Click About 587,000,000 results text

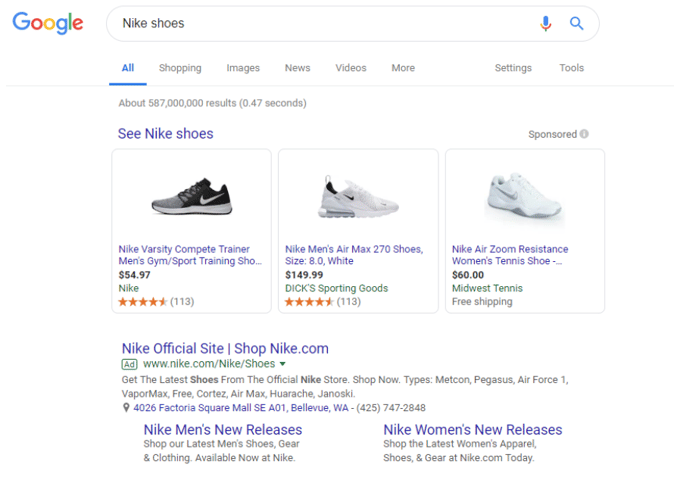212,103
